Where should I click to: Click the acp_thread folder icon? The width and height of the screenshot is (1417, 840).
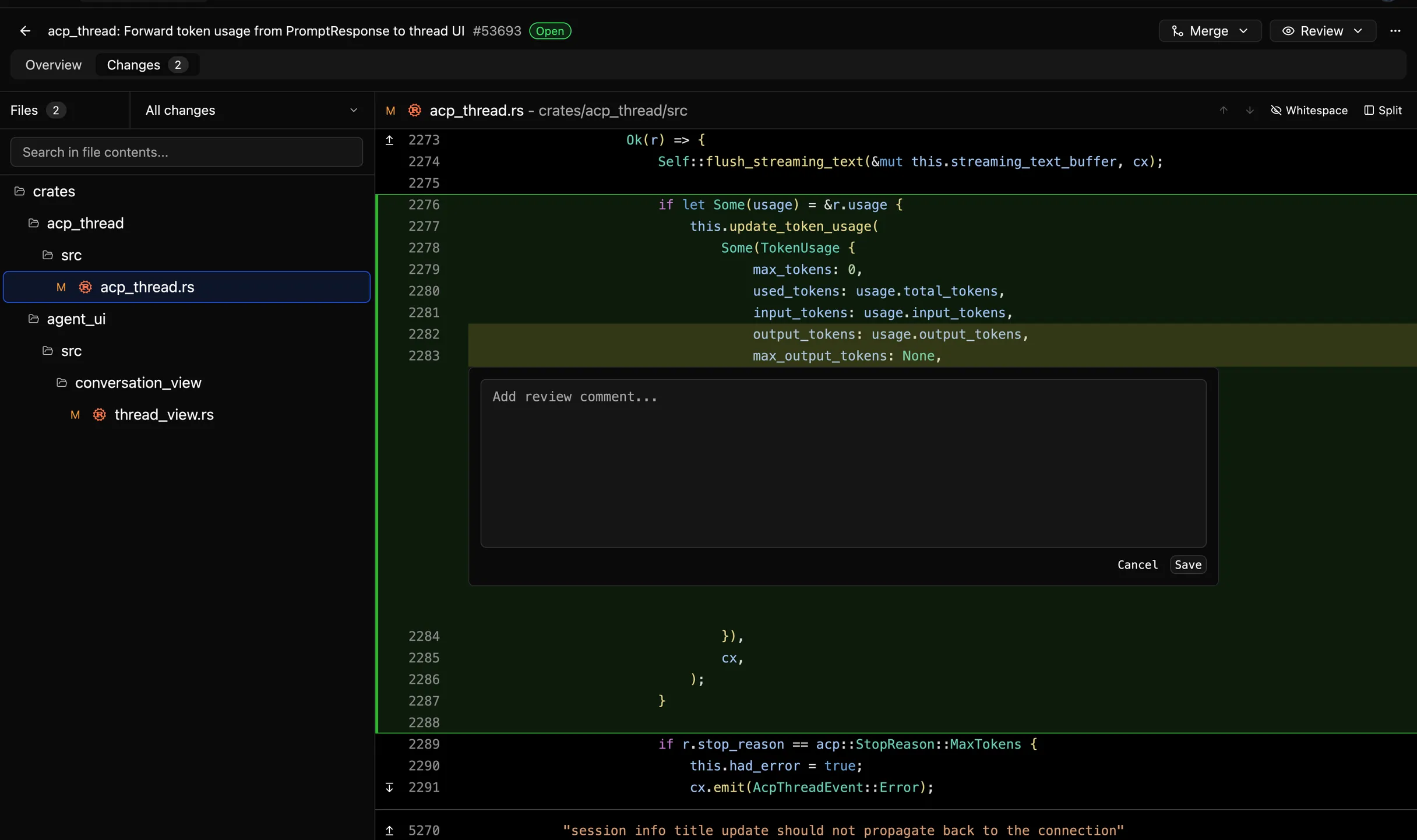(34, 223)
